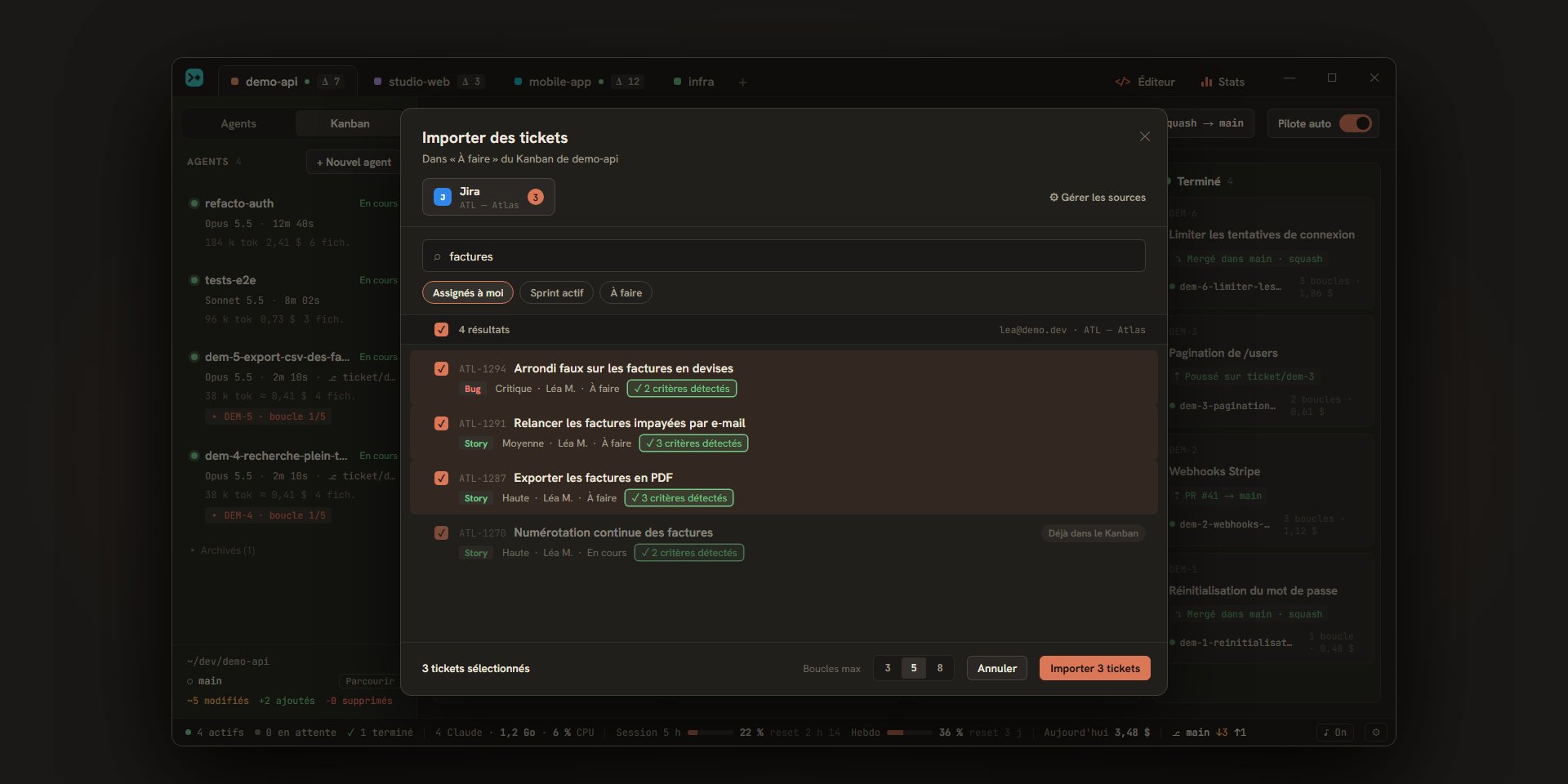Click the Hebdo usage progress bar
Image resolution: width=1568 pixels, height=784 pixels.
(x=909, y=733)
